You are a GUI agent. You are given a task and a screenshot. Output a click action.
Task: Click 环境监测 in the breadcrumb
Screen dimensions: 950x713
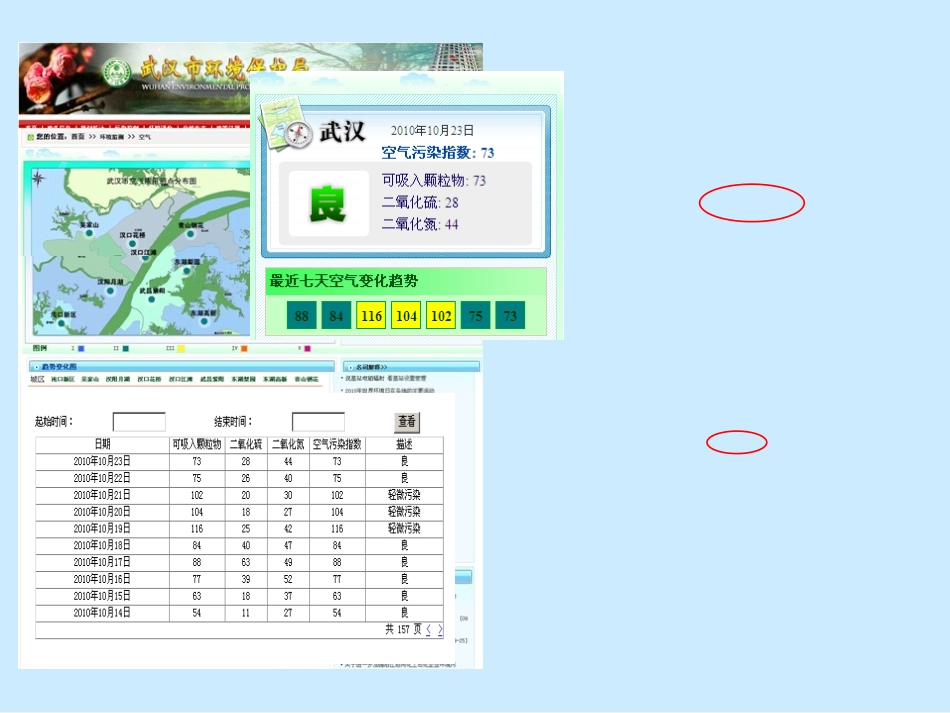point(112,137)
